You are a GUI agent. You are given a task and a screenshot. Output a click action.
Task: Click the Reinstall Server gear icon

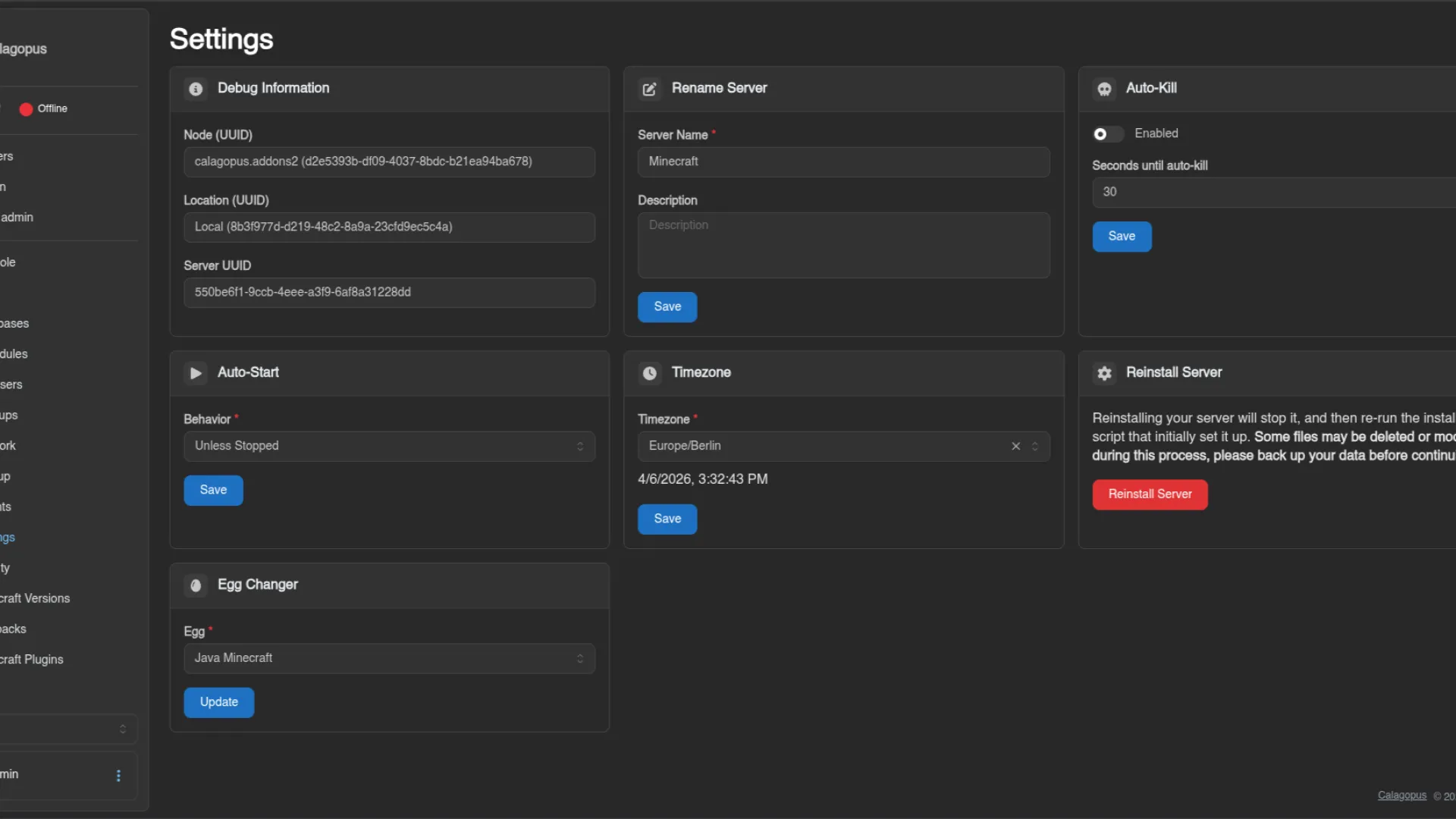tap(1104, 373)
